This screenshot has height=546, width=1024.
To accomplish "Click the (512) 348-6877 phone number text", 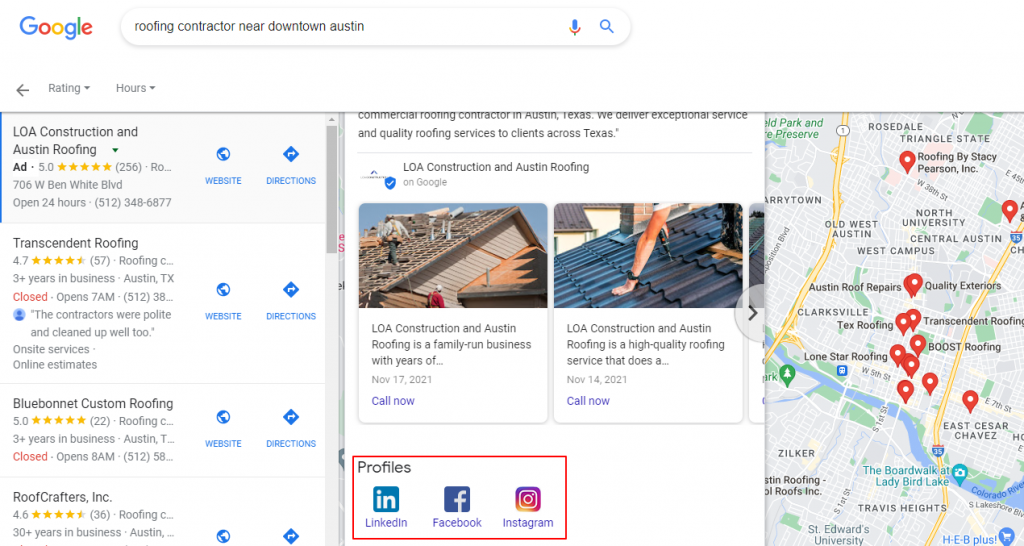I will click(x=133, y=202).
